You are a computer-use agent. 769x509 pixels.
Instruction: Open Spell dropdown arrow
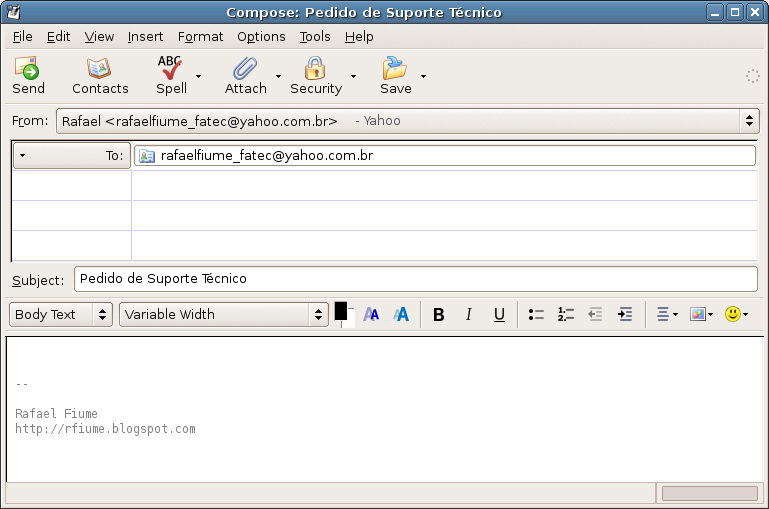coord(198,76)
